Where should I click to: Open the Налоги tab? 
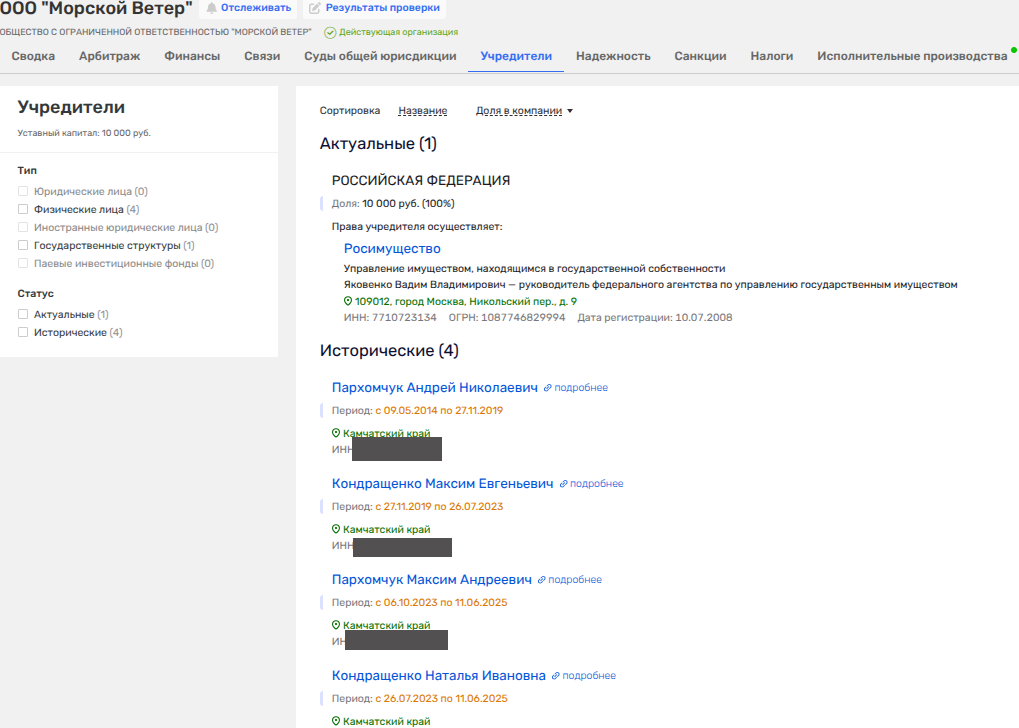[771, 56]
